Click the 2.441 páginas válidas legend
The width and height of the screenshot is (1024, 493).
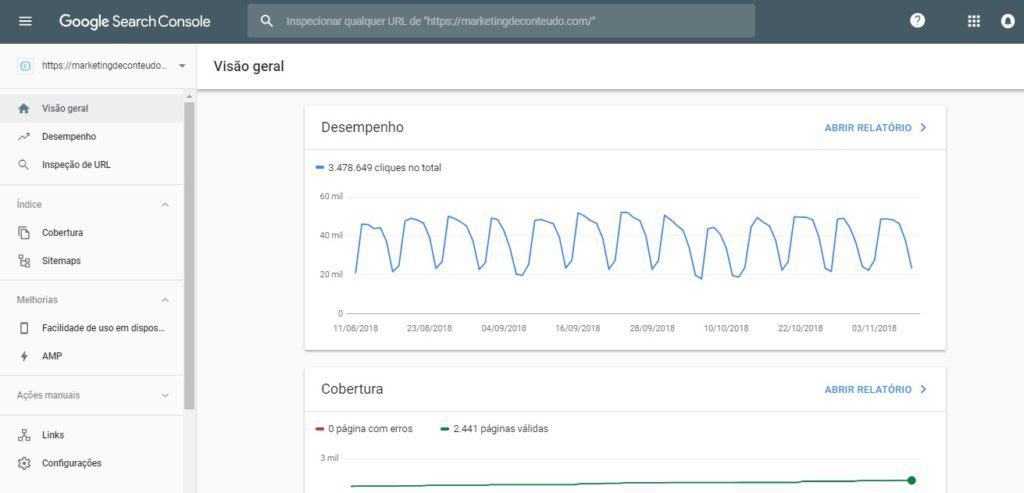tap(494, 429)
